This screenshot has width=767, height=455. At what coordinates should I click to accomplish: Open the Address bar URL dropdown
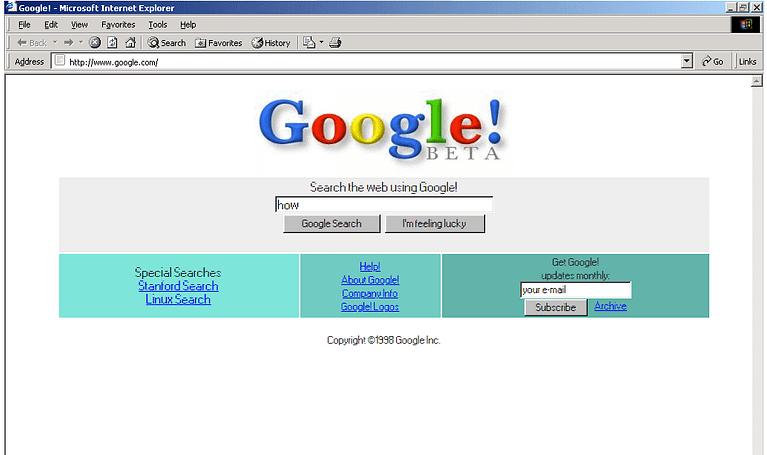click(687, 61)
